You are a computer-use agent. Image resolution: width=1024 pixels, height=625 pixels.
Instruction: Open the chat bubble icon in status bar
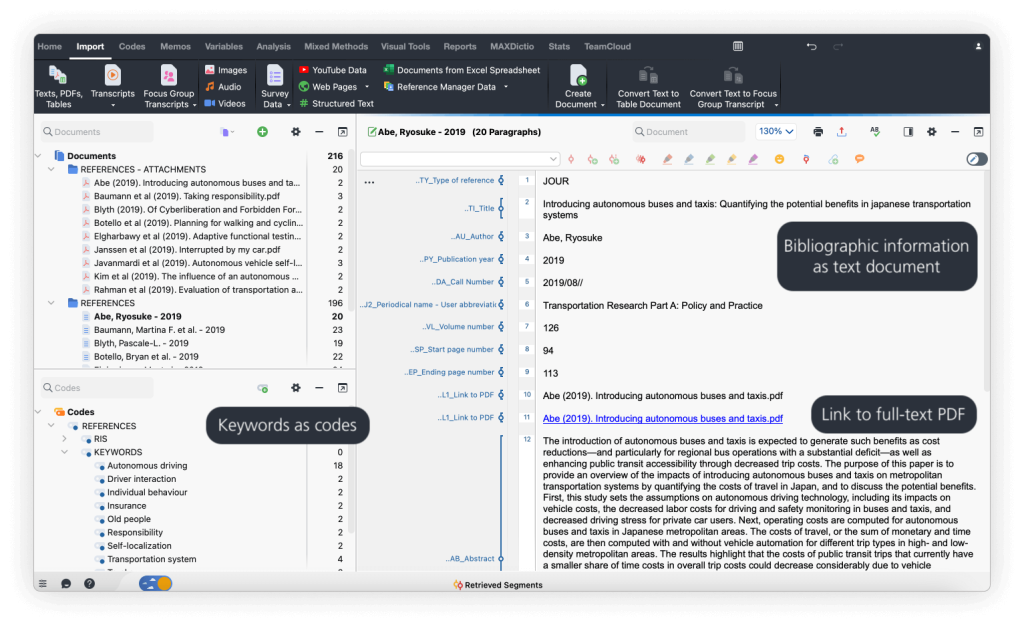tap(66, 584)
